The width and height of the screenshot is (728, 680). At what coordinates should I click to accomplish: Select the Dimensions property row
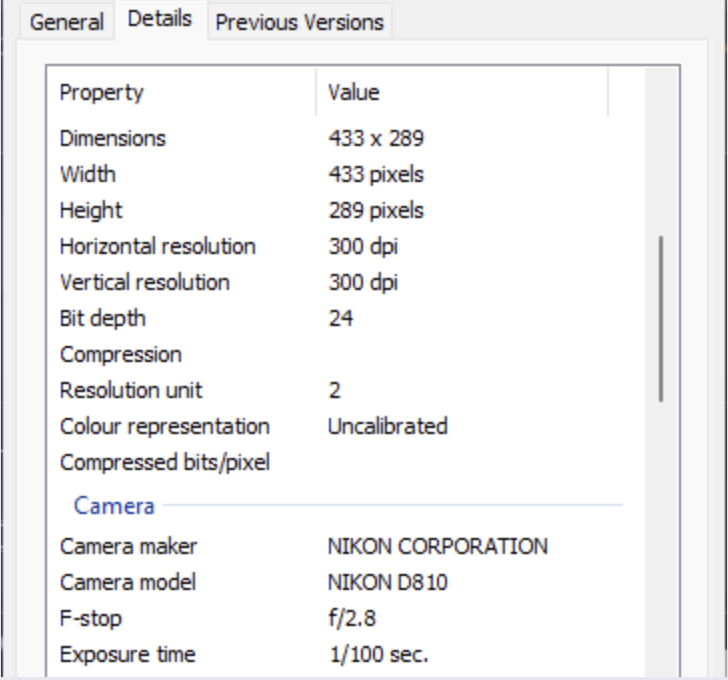[x=113, y=138]
